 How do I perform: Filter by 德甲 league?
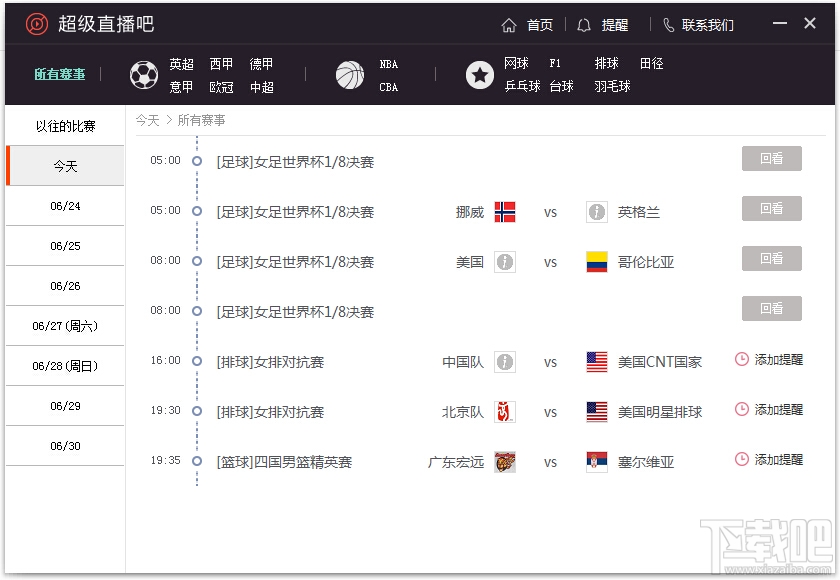[x=261, y=64]
